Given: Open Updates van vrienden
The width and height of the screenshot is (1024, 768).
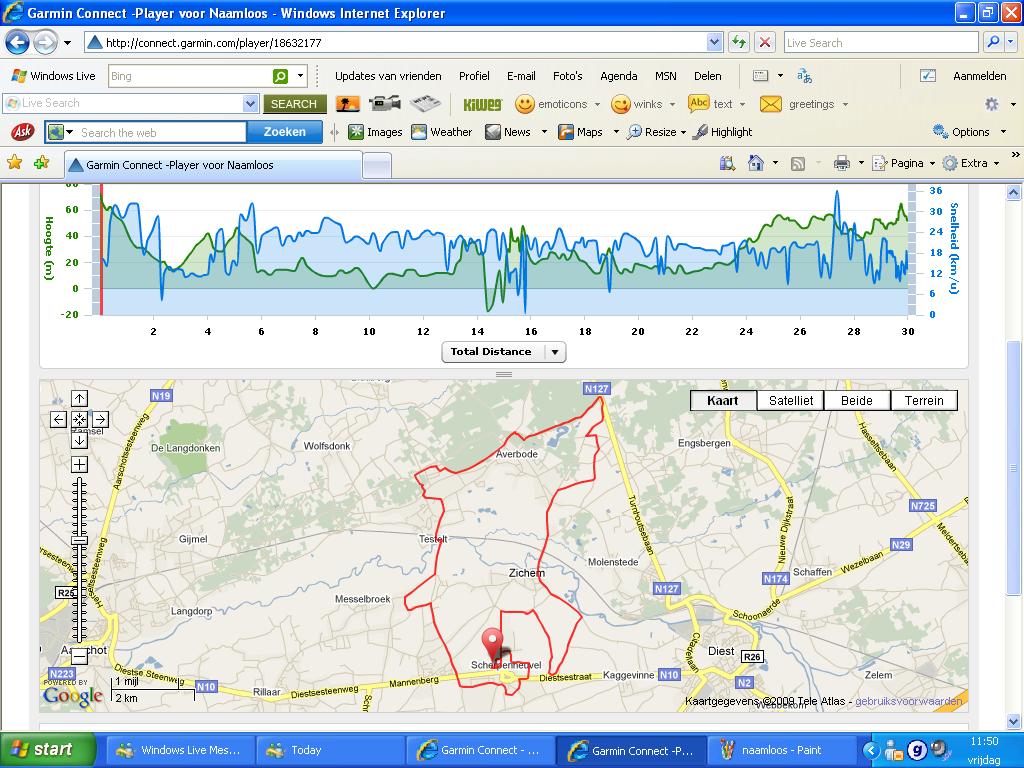Looking at the screenshot, I should (388, 76).
